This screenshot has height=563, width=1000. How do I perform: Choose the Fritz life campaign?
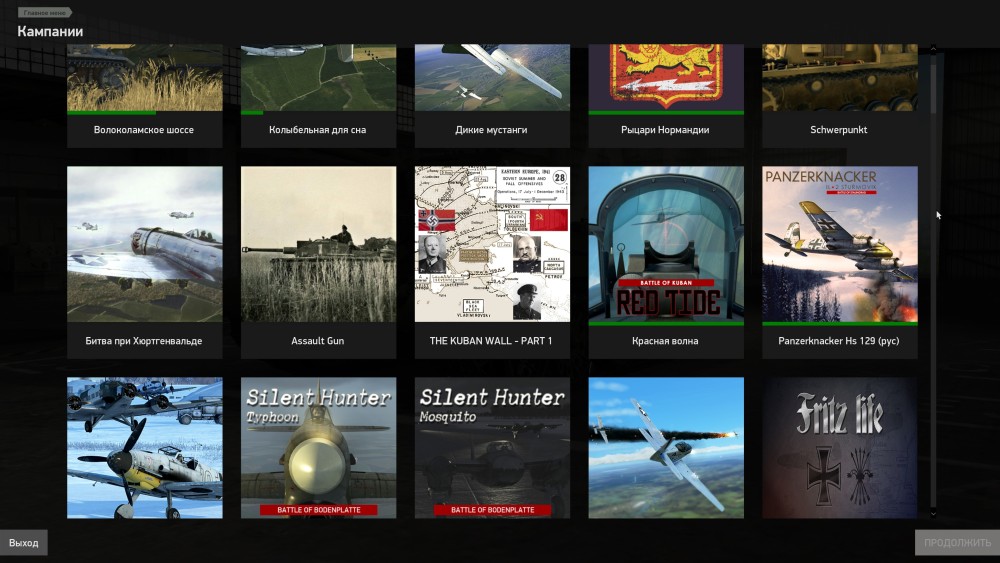click(840, 448)
